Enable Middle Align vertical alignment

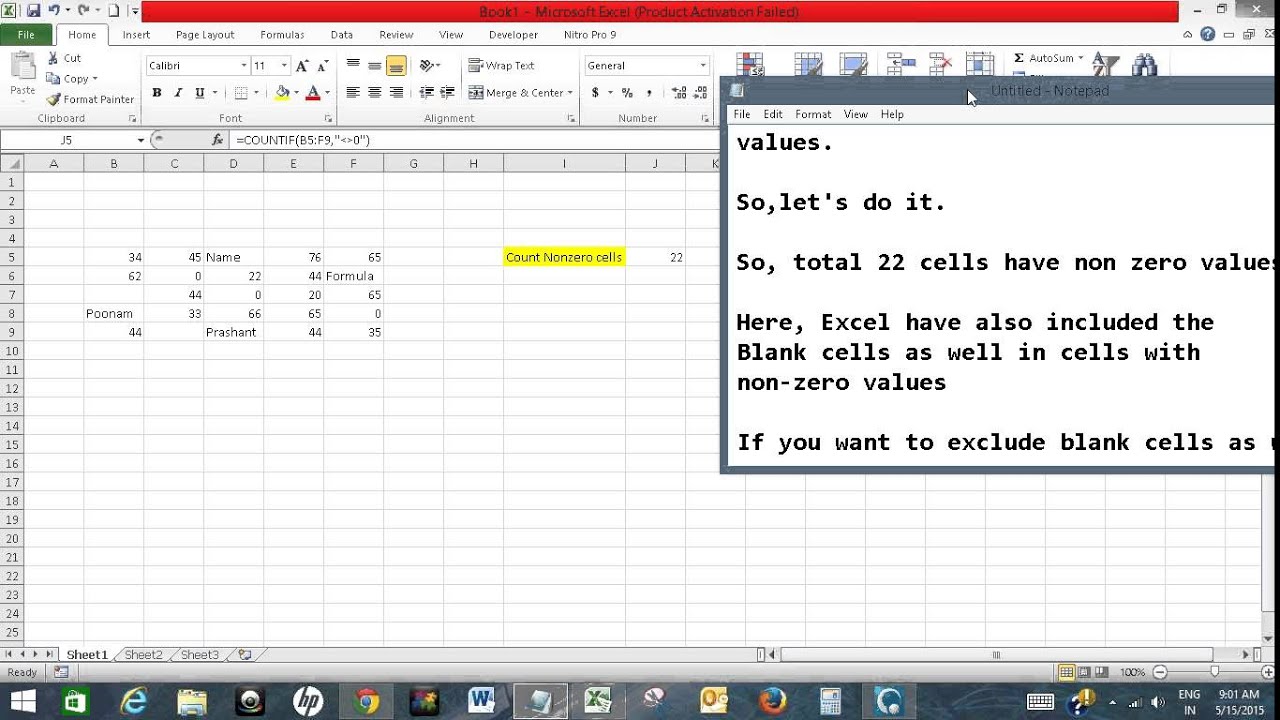click(x=375, y=66)
